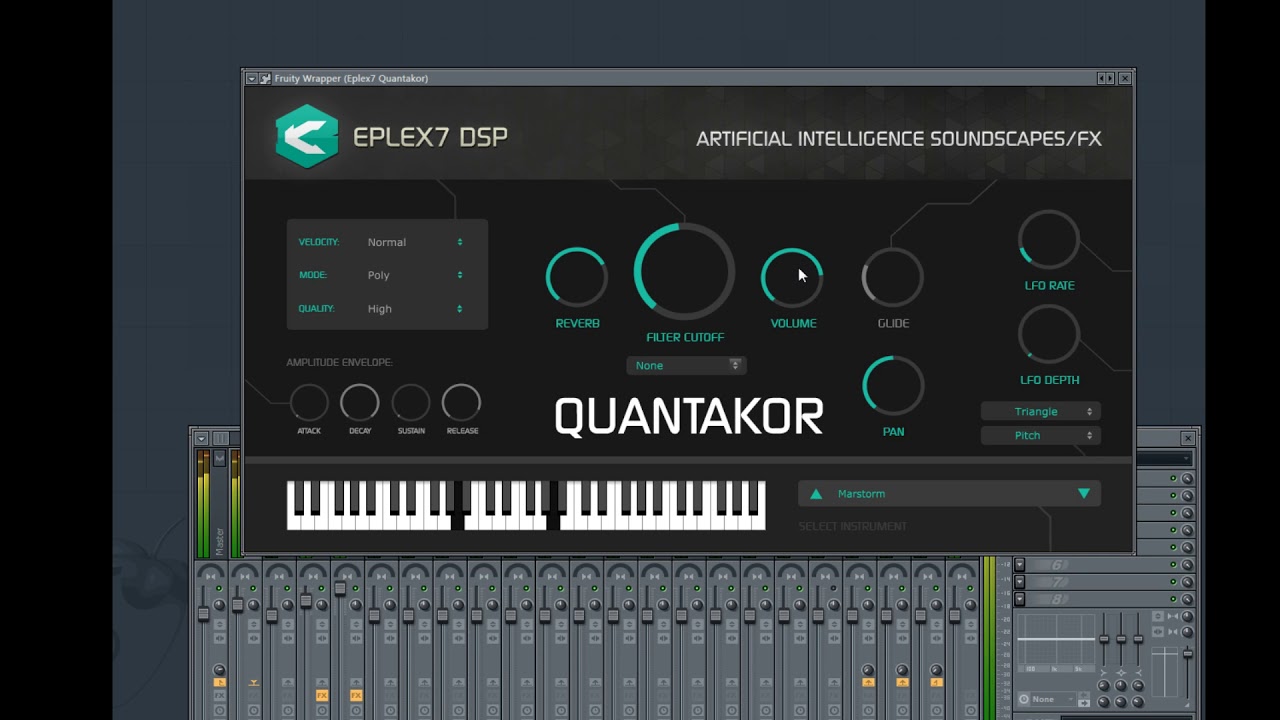Click the "AMPLITUDE ENVELOPE:" label
1280x720 pixels.
pos(339,362)
